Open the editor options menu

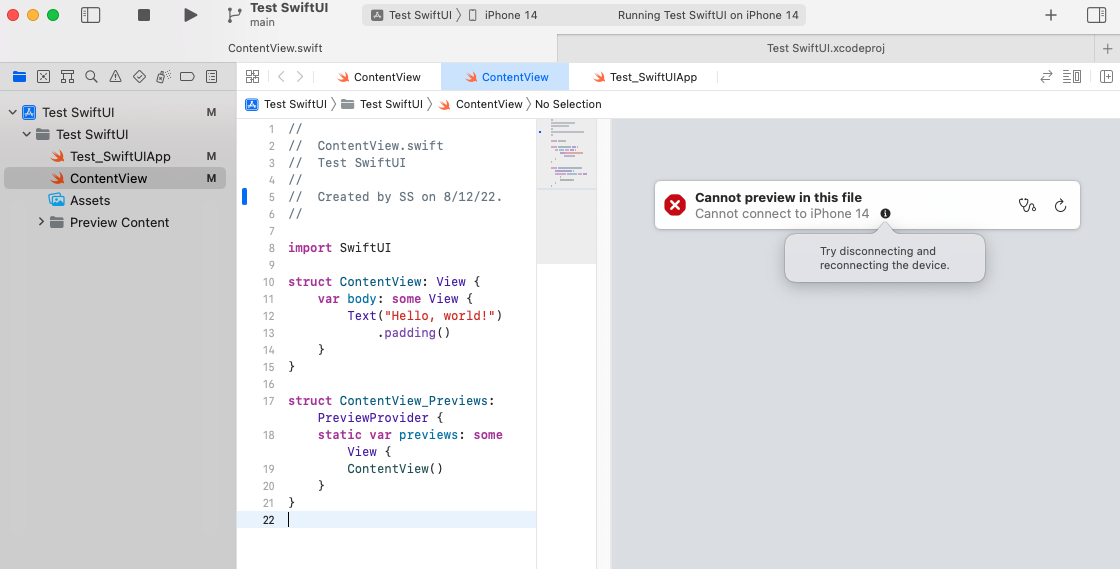[x=1072, y=76]
